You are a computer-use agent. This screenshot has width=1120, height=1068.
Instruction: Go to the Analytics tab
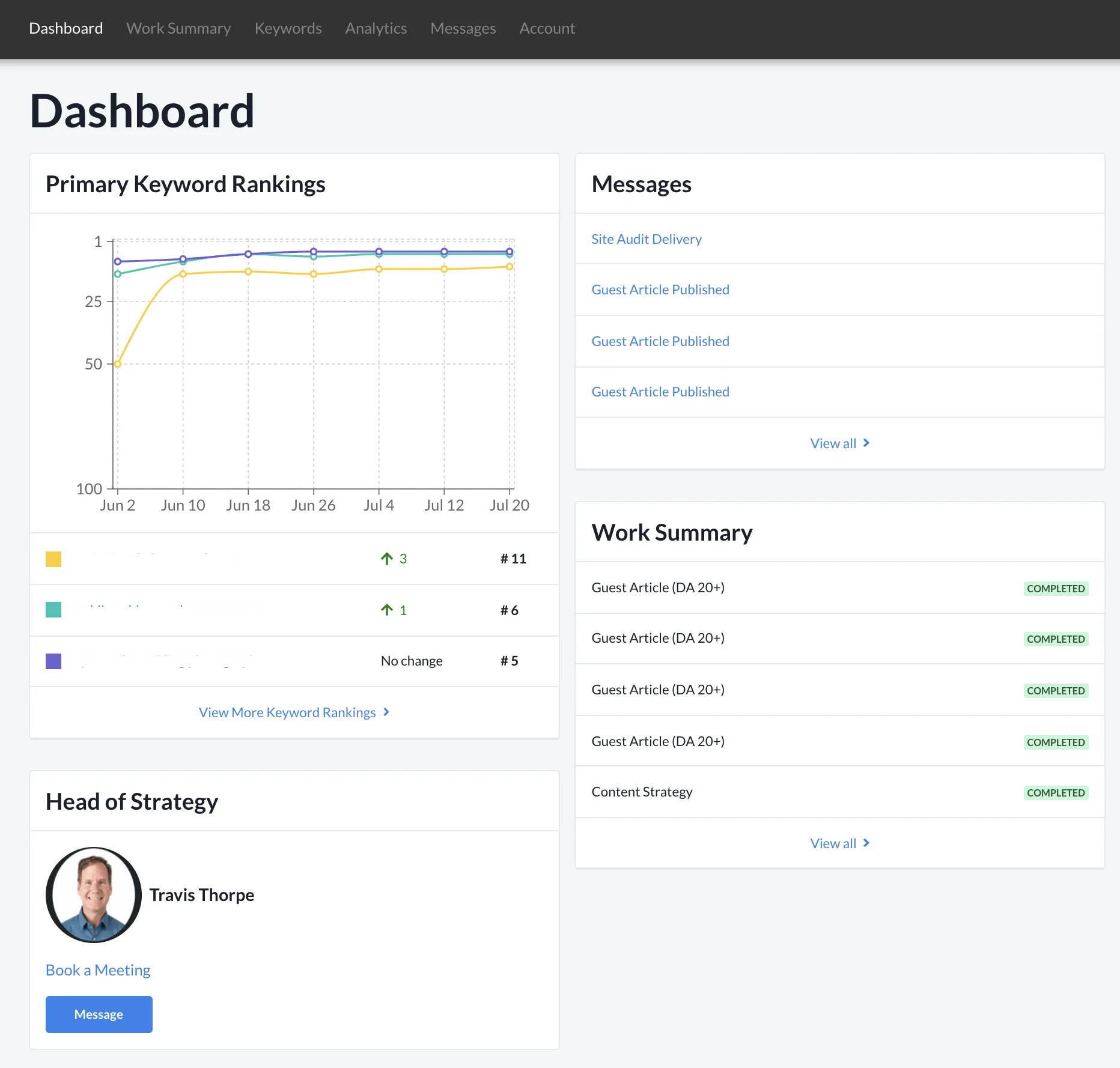(376, 28)
